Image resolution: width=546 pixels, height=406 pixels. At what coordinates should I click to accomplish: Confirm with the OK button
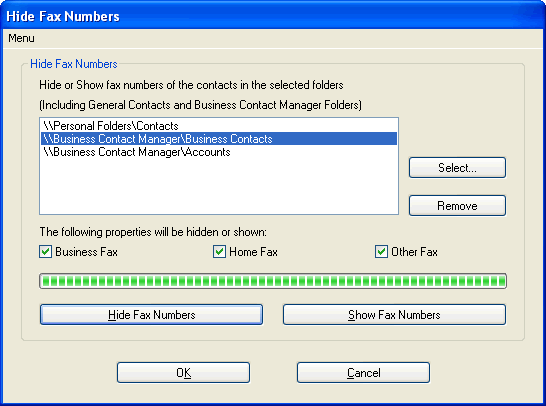pos(184,373)
